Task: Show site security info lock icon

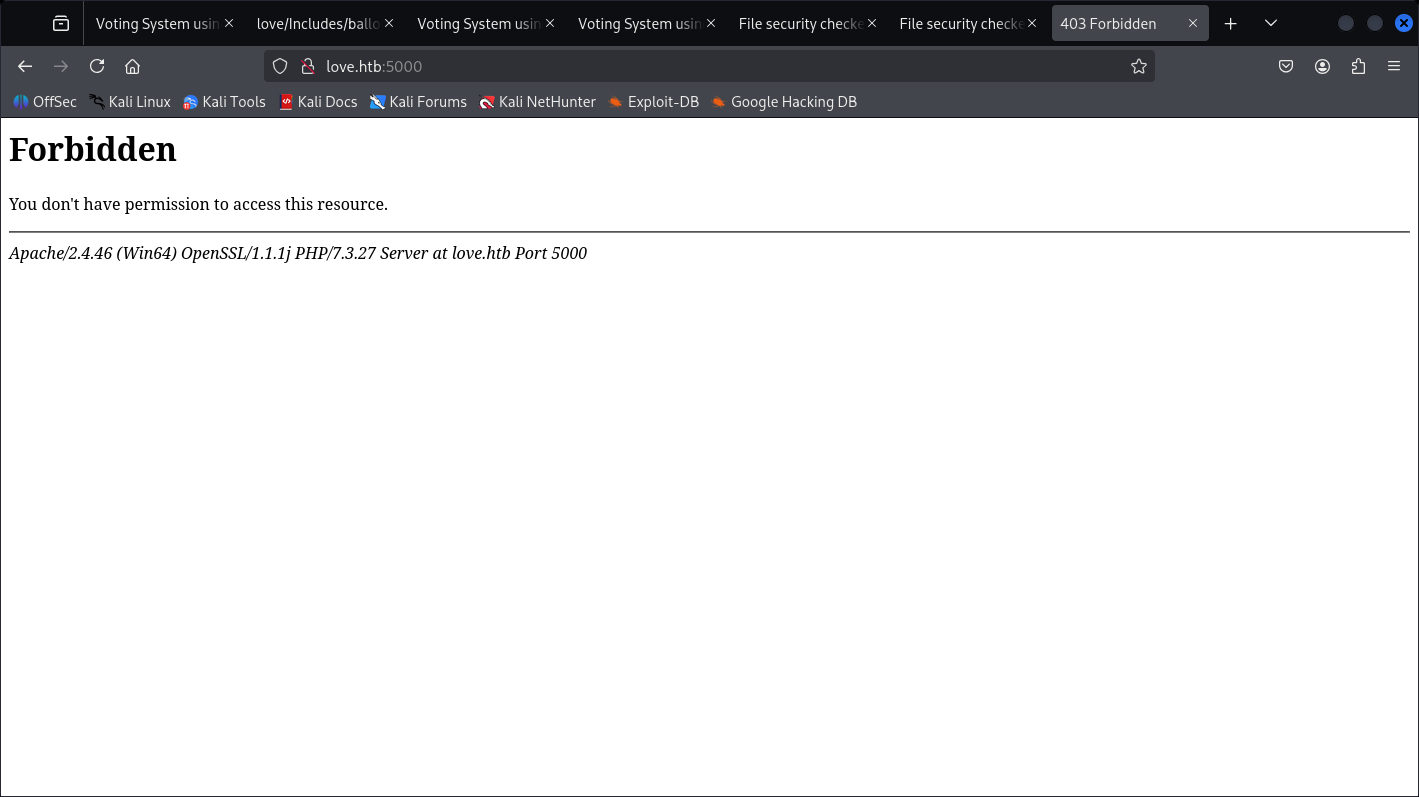Action: (308, 66)
